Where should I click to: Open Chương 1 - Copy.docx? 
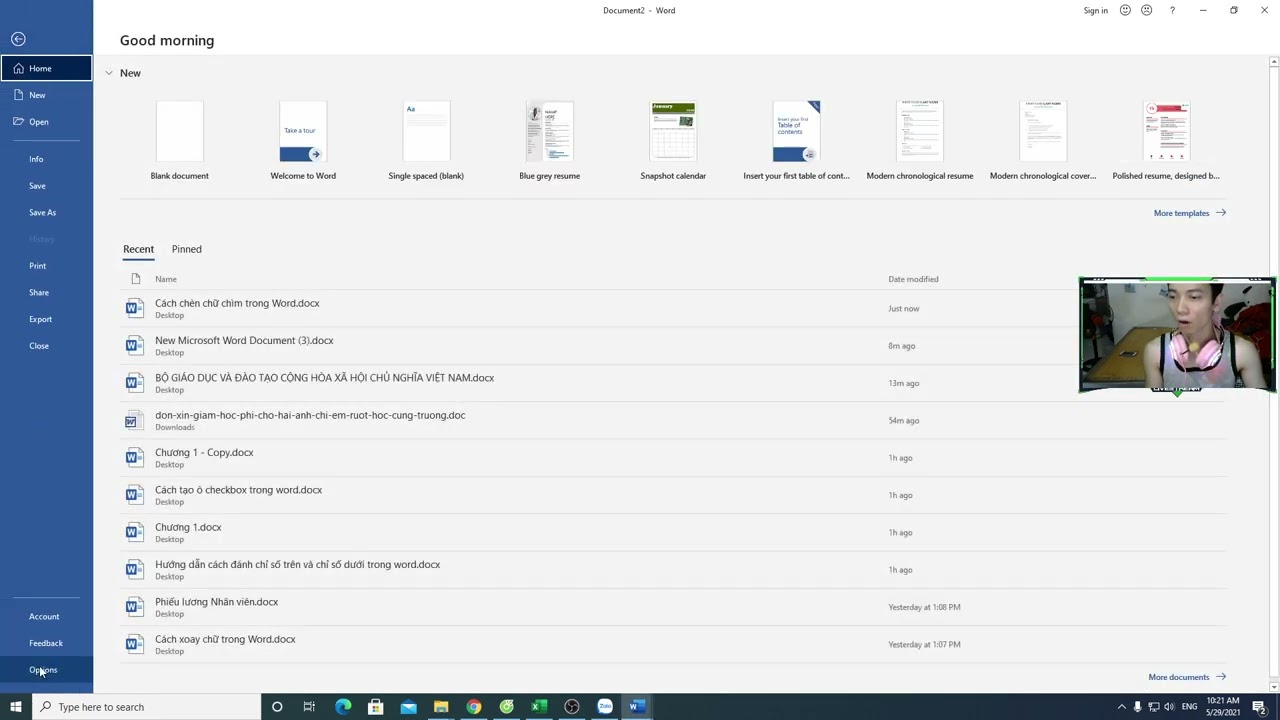pyautogui.click(x=674, y=458)
